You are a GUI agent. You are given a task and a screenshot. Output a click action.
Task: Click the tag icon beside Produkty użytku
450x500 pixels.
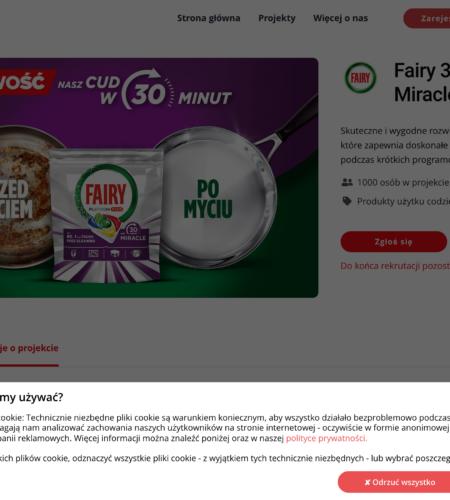tap(347, 201)
